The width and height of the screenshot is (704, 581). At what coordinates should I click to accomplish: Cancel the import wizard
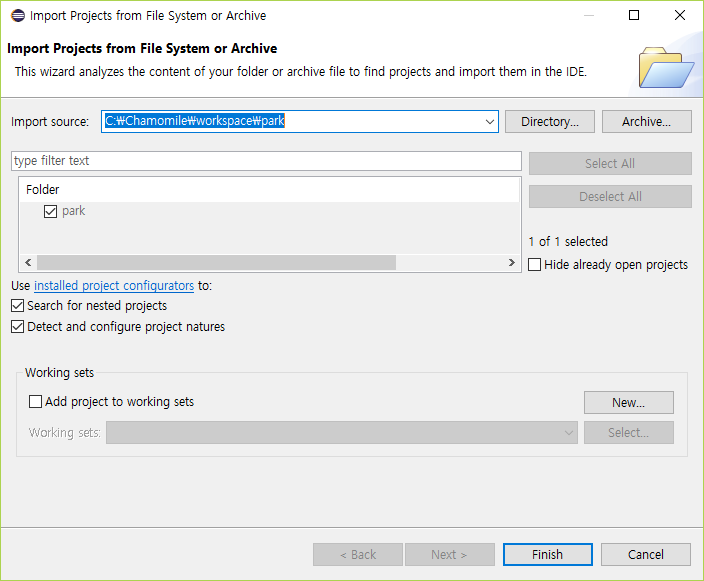(645, 555)
